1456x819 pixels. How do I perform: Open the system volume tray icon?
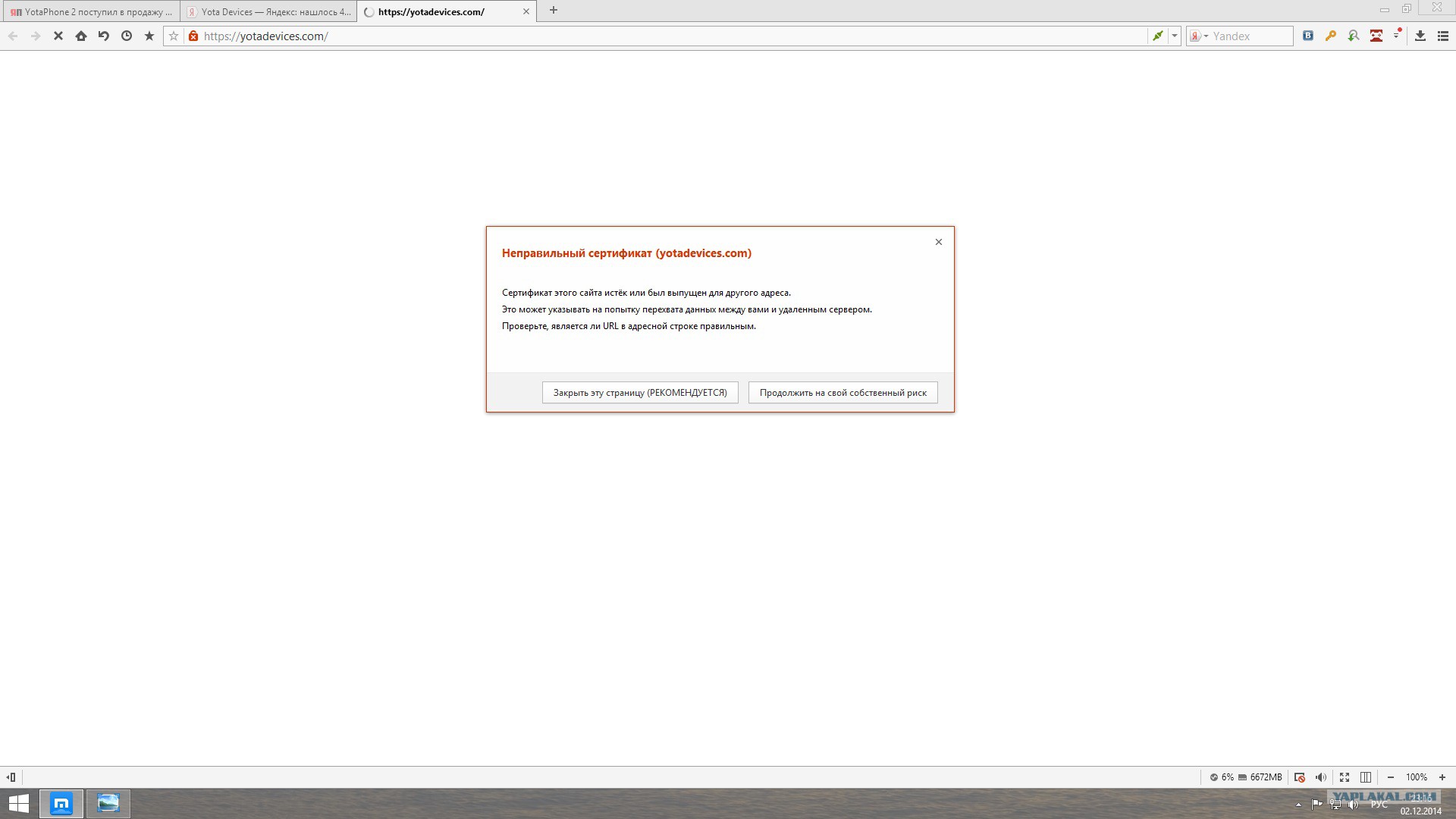[1354, 805]
